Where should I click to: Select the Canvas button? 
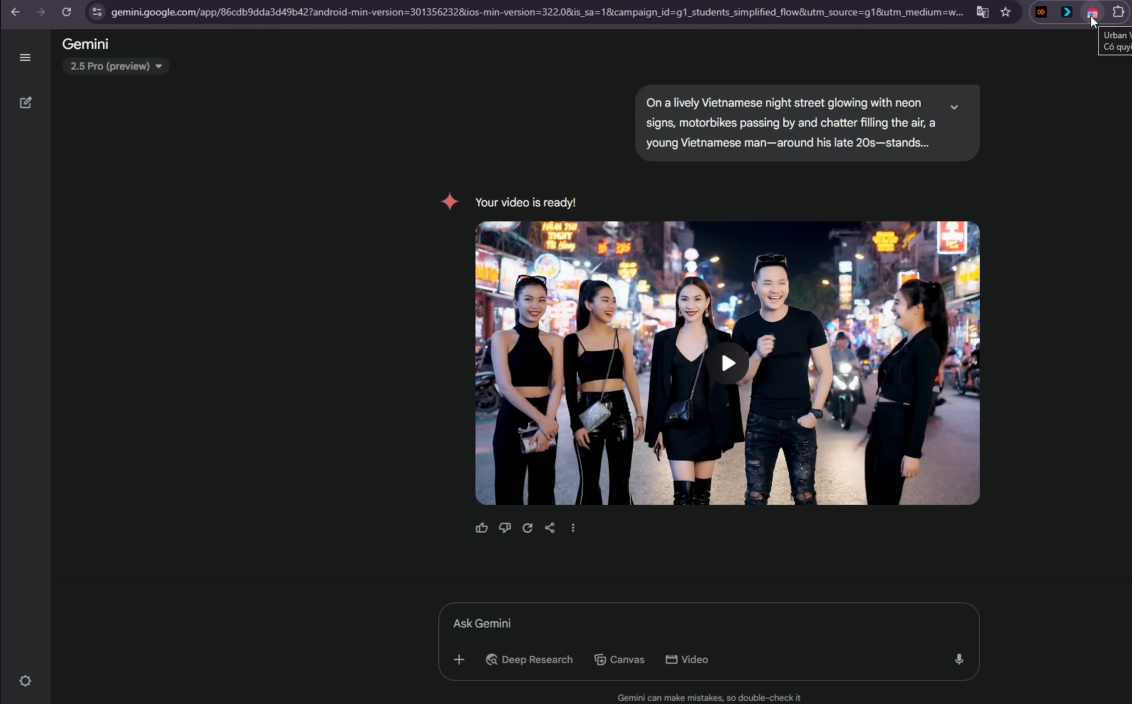(619, 659)
